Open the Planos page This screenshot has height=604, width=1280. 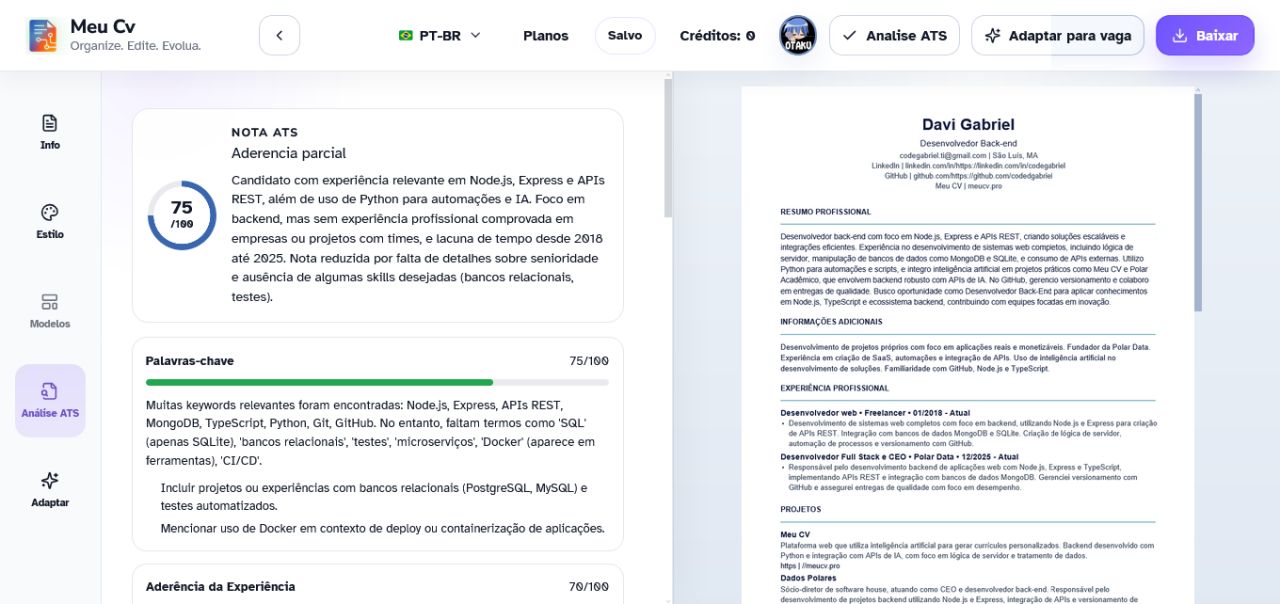coord(545,36)
